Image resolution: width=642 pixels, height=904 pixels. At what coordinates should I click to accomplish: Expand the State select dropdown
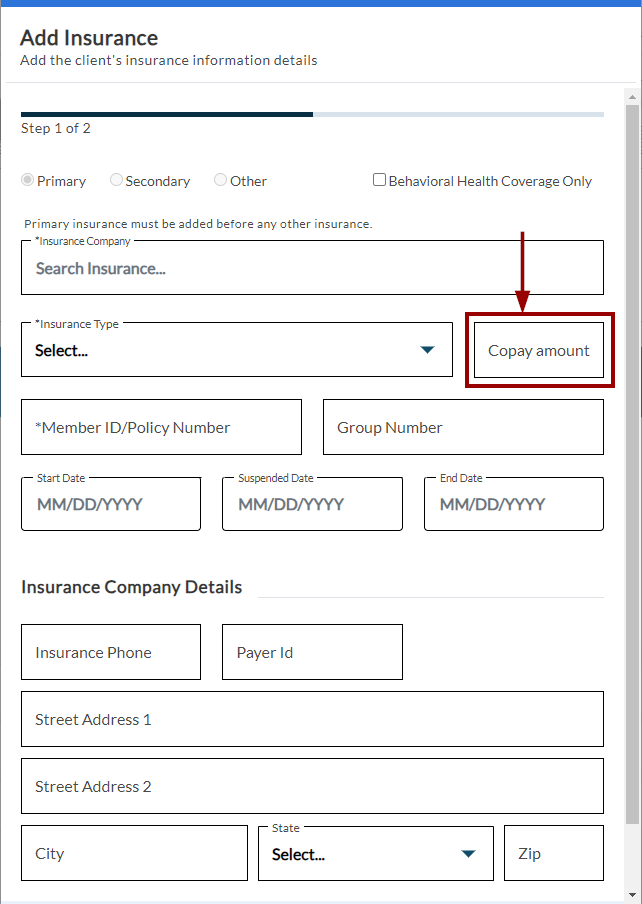point(376,853)
